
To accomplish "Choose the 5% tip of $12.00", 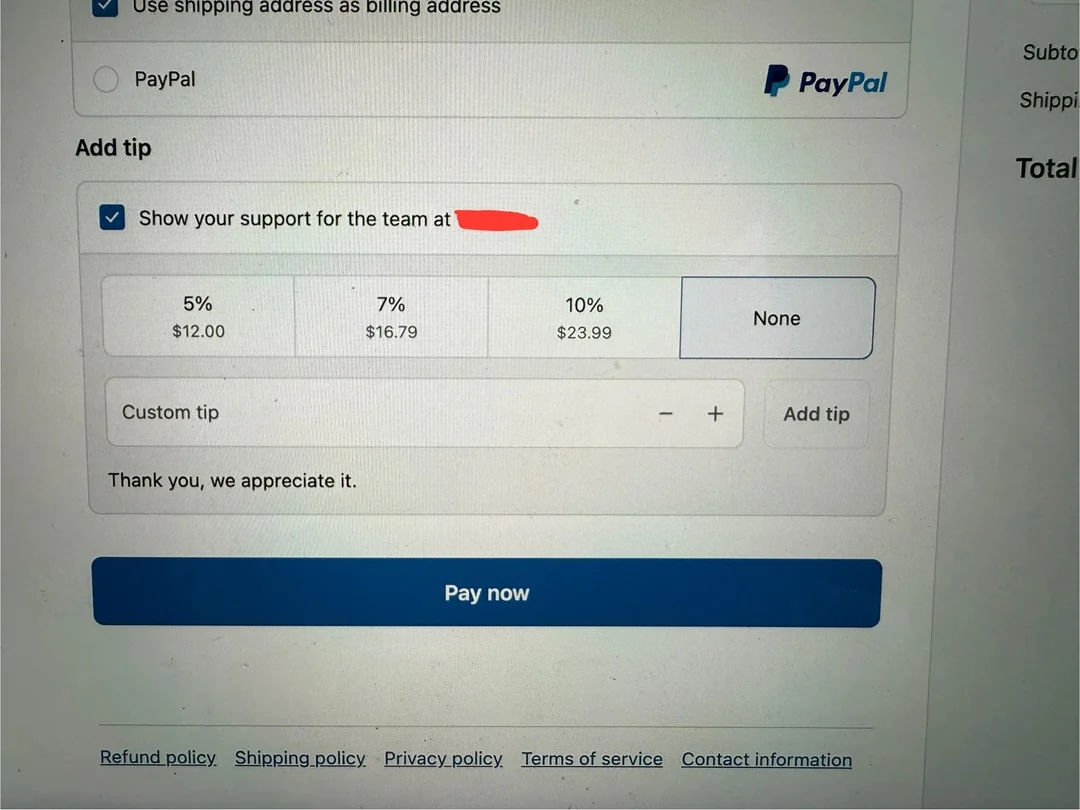I will [x=198, y=316].
